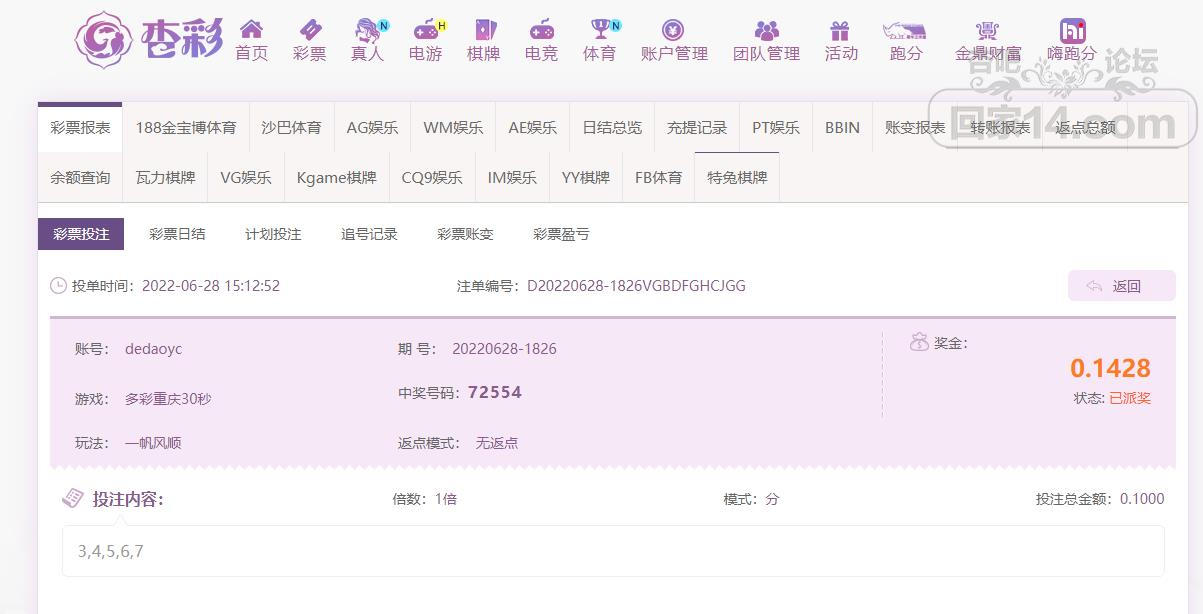Click the bet content box showing 3,4,5,6,7
The image size is (1203, 614).
pos(613,551)
